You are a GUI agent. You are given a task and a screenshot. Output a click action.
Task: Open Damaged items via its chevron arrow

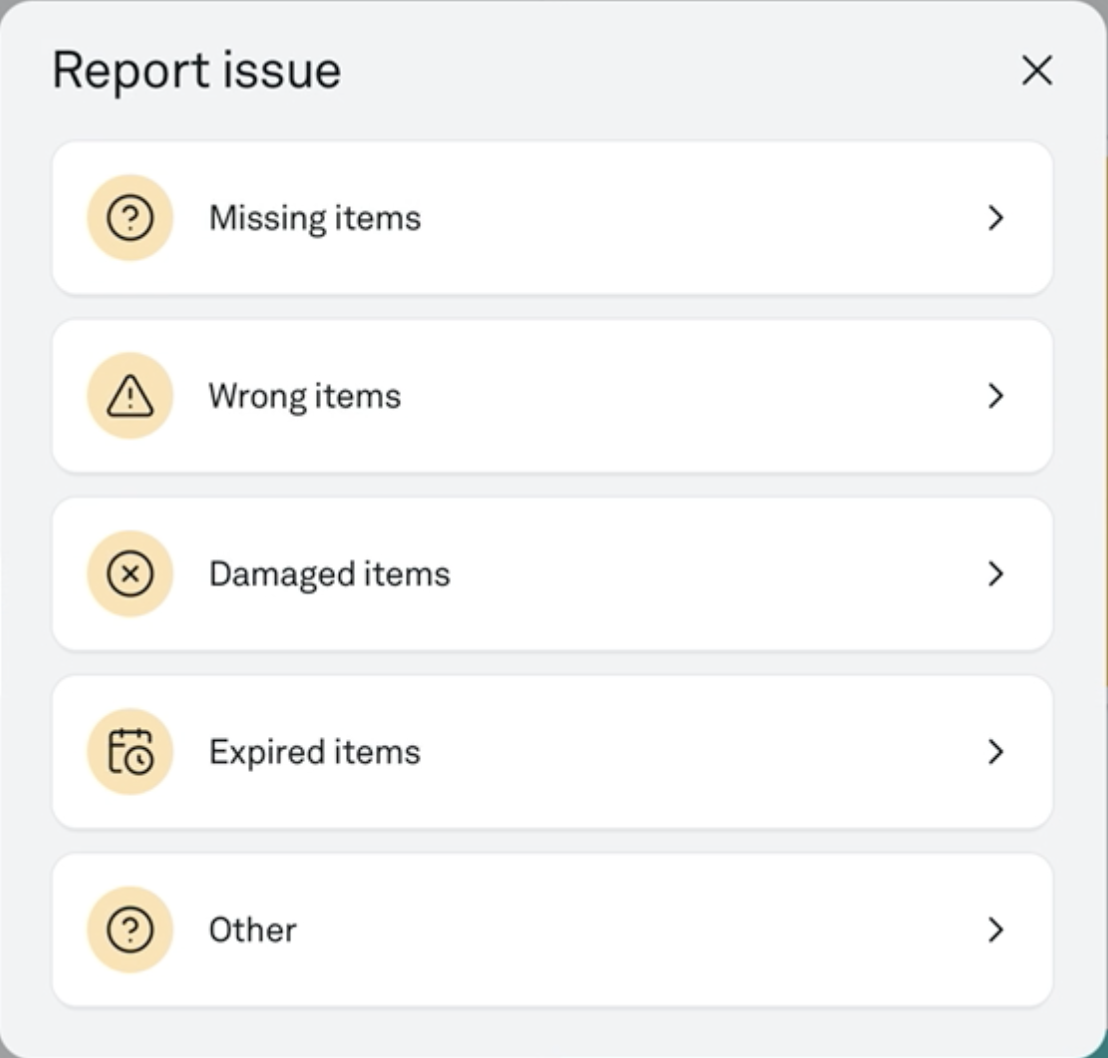coord(996,574)
